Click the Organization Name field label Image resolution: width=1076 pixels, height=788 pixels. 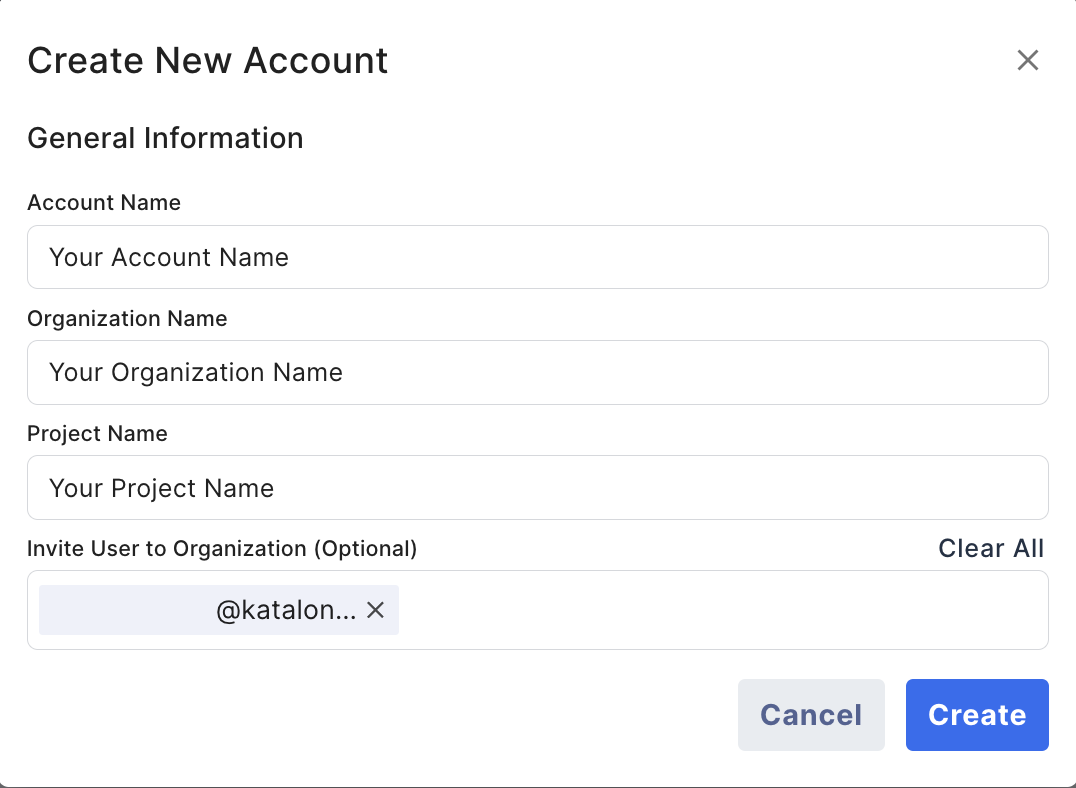pyautogui.click(x=127, y=319)
